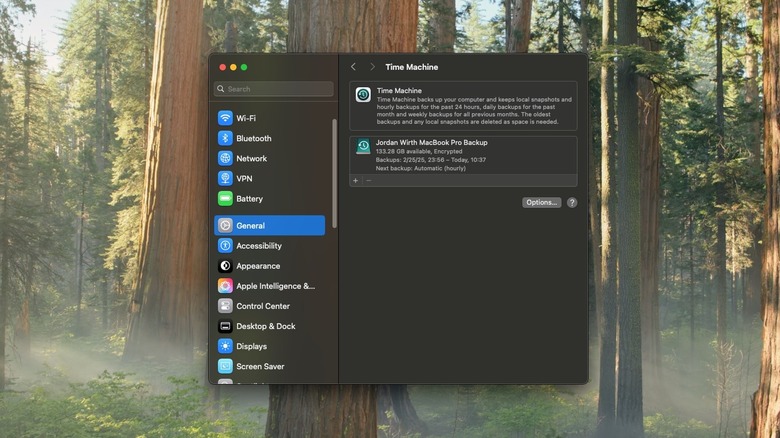780x438 pixels.
Task: Open Screen Saver settings
Action: 259,366
